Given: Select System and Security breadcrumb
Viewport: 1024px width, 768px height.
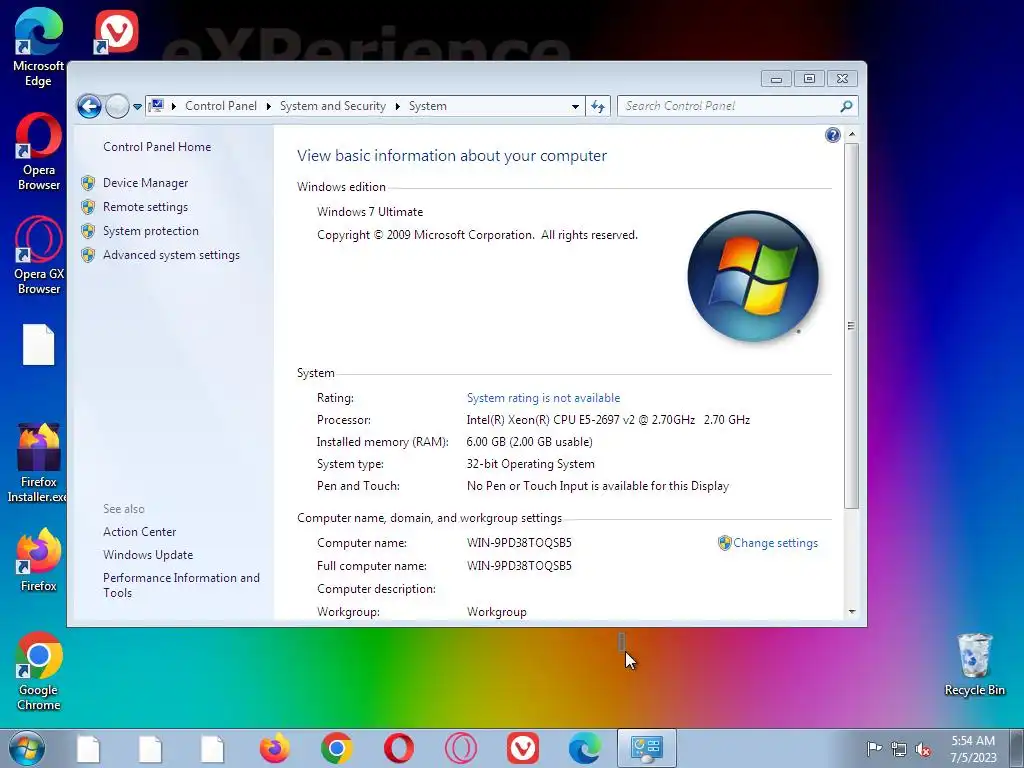Looking at the screenshot, I should tap(332, 106).
